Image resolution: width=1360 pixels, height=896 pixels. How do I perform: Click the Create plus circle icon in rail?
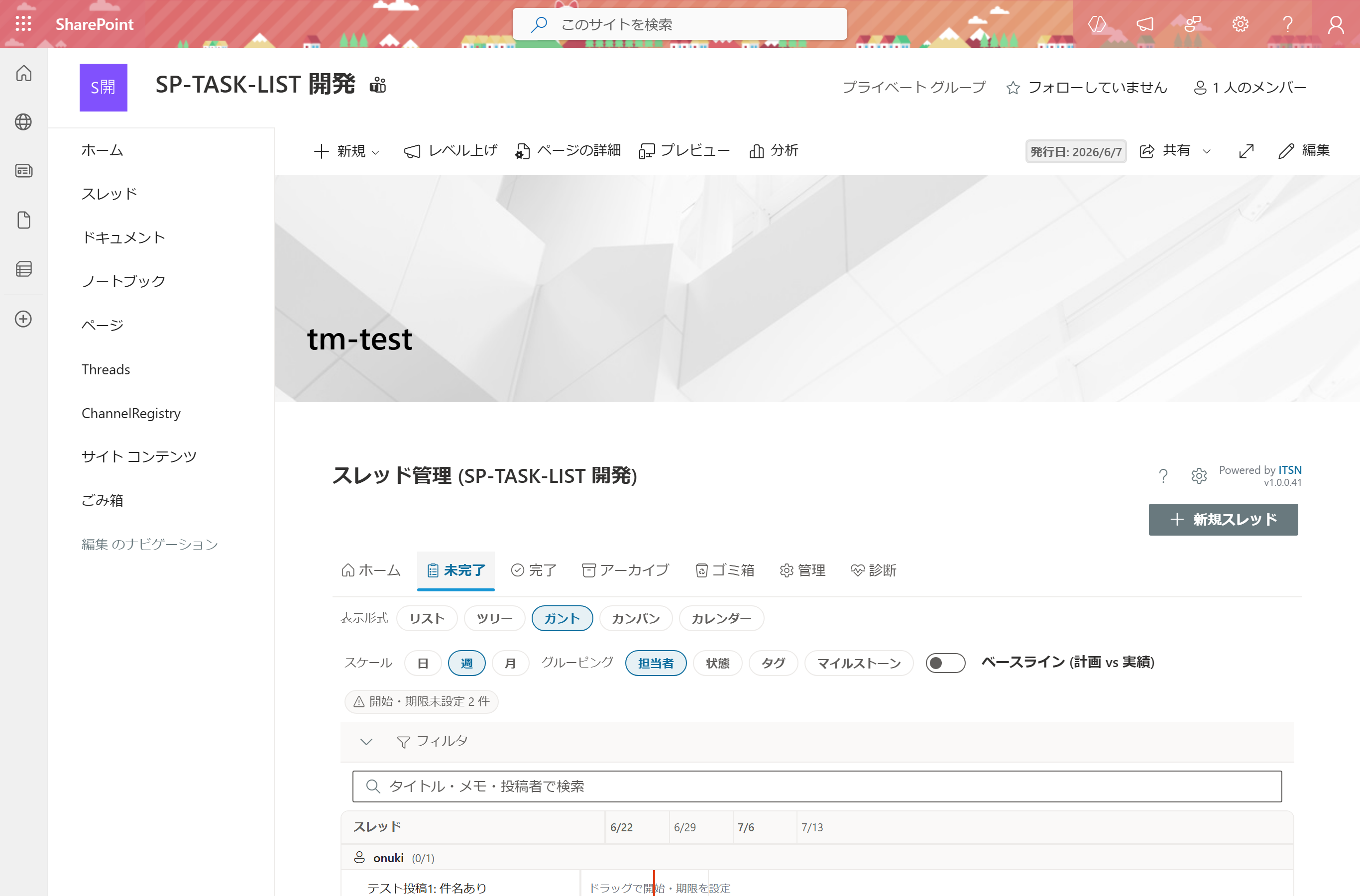coord(23,319)
